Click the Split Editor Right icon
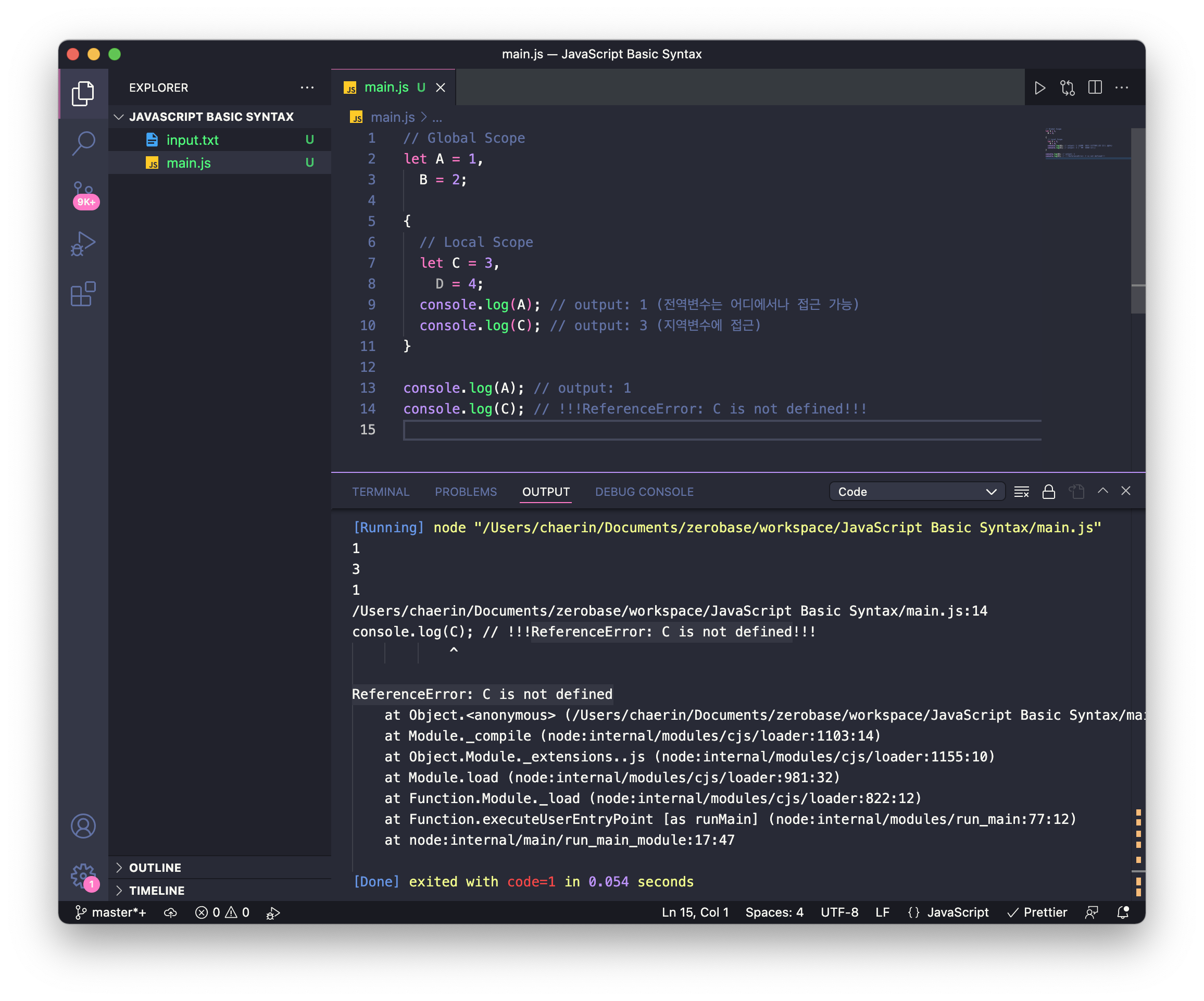1204x1001 pixels. tap(1095, 87)
